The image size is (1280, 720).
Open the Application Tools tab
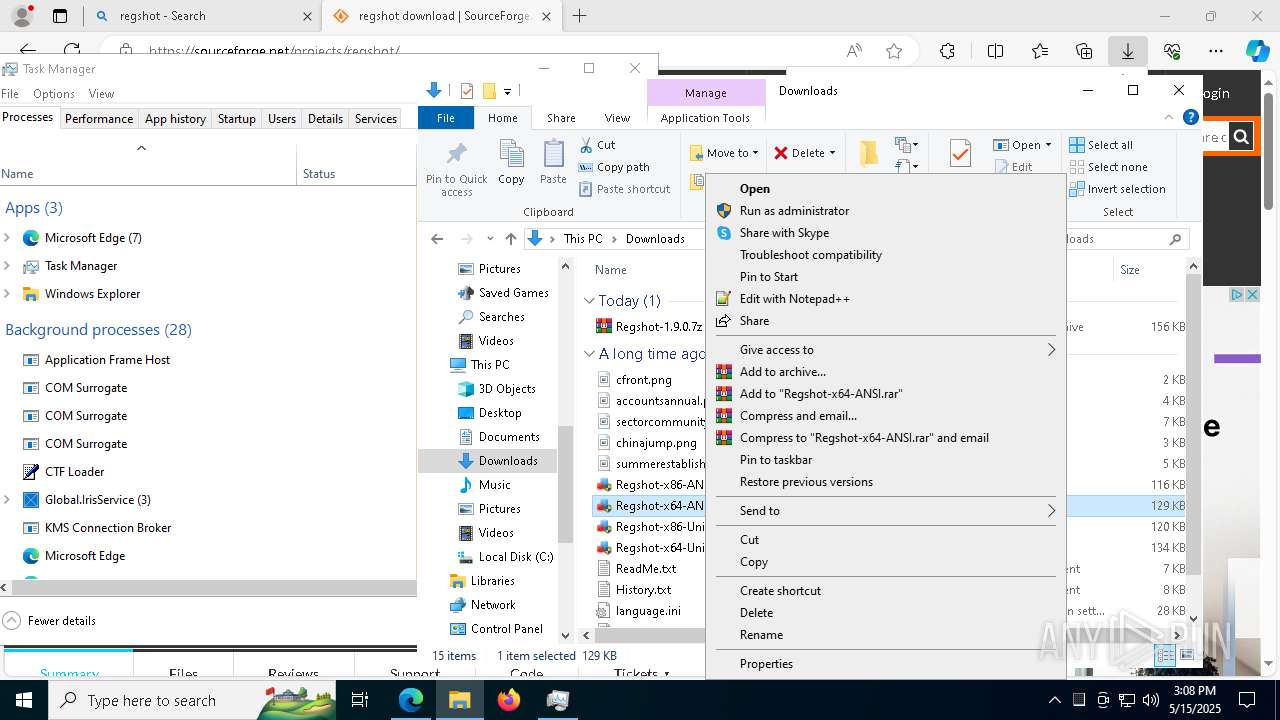(705, 118)
